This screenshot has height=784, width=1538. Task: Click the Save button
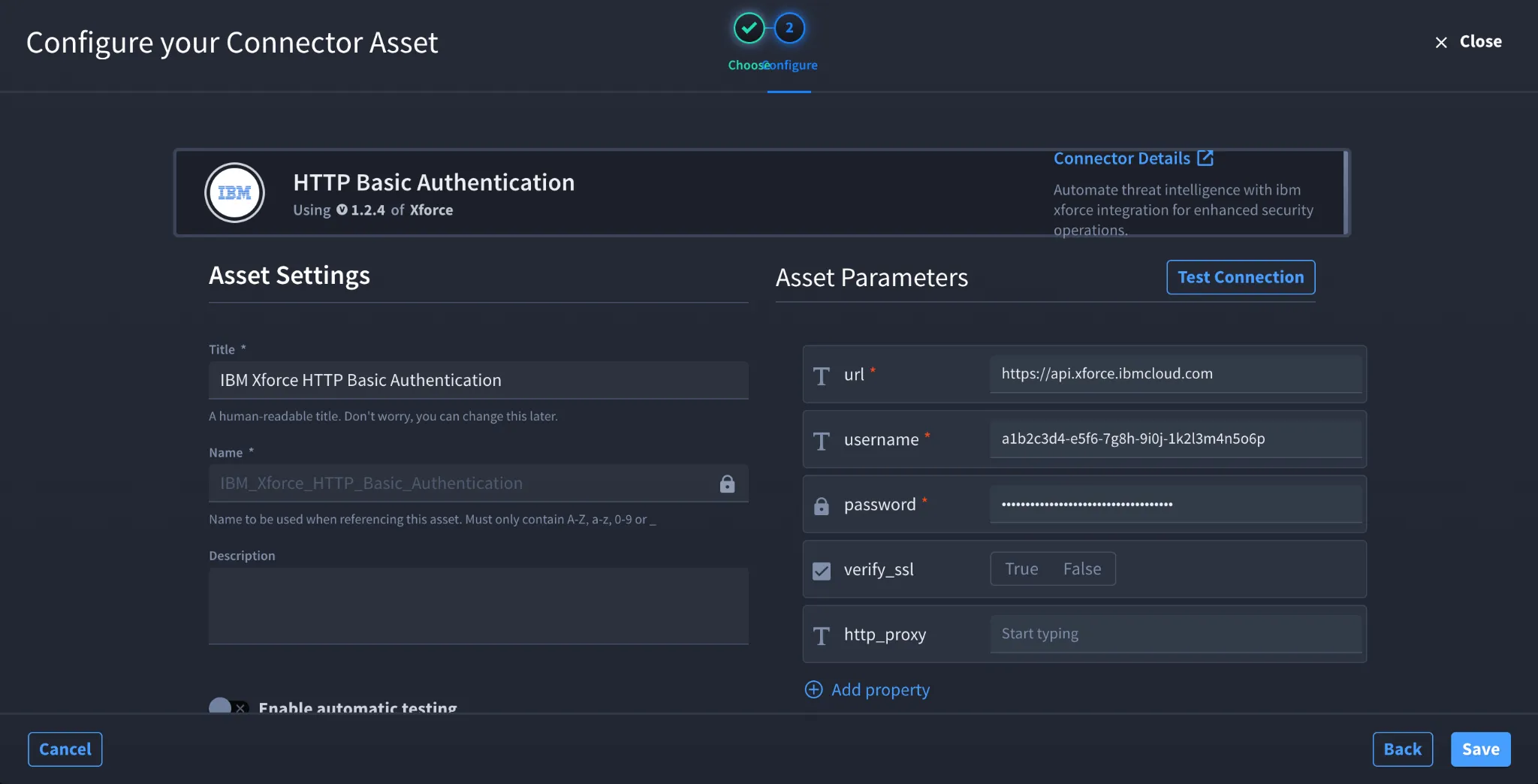tap(1480, 749)
